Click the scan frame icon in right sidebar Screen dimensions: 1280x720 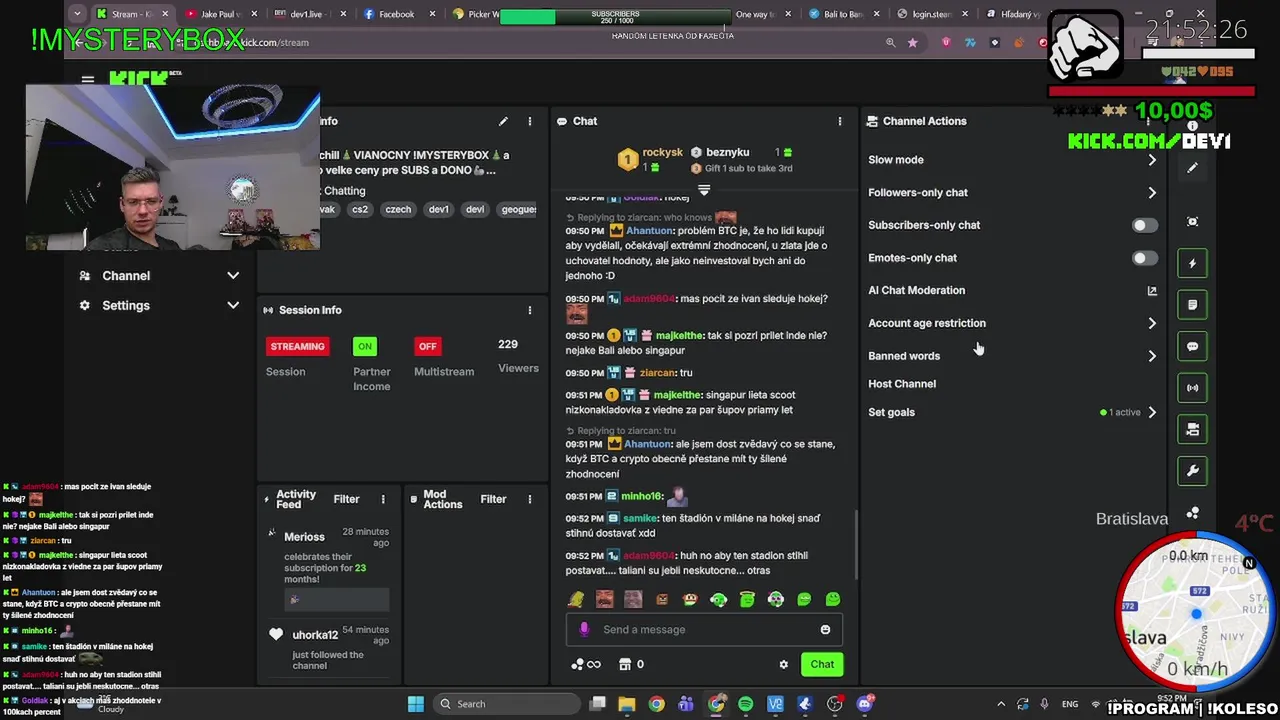point(1192,222)
